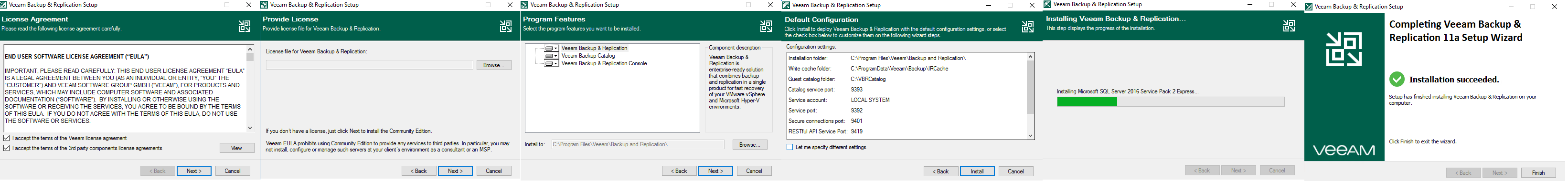The height and width of the screenshot is (181, 1568).
Task: Click Veeam logo in Provide License header
Action: click(505, 26)
